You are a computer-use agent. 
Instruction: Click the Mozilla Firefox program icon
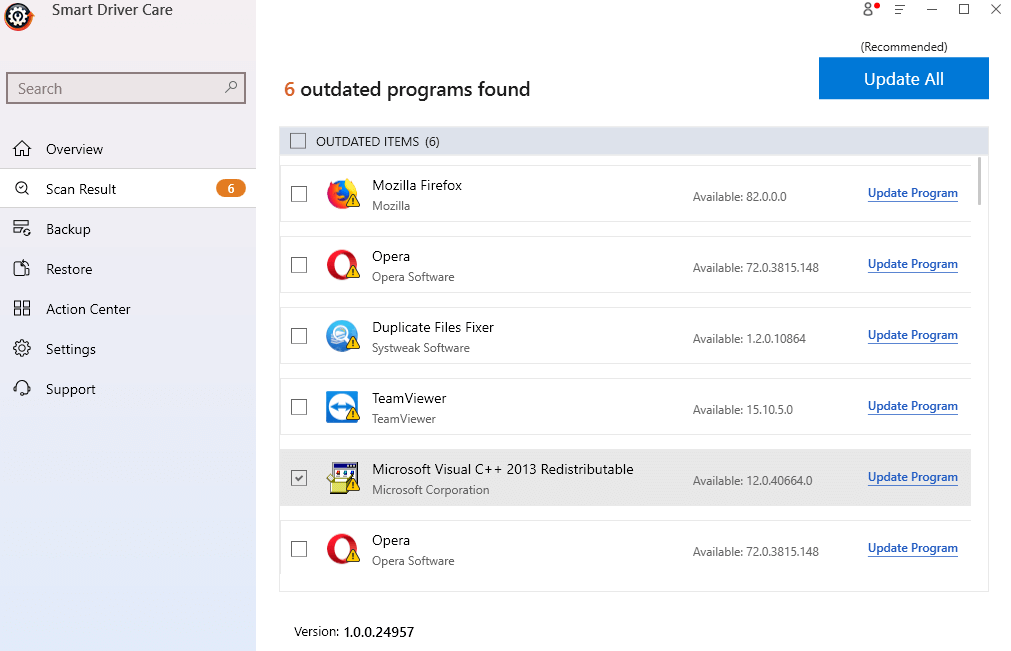tap(342, 193)
